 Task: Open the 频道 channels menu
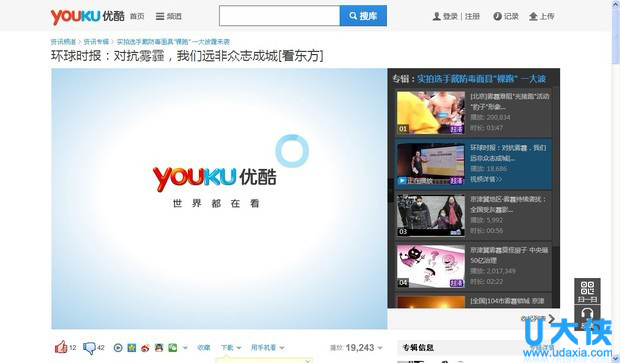169,17
